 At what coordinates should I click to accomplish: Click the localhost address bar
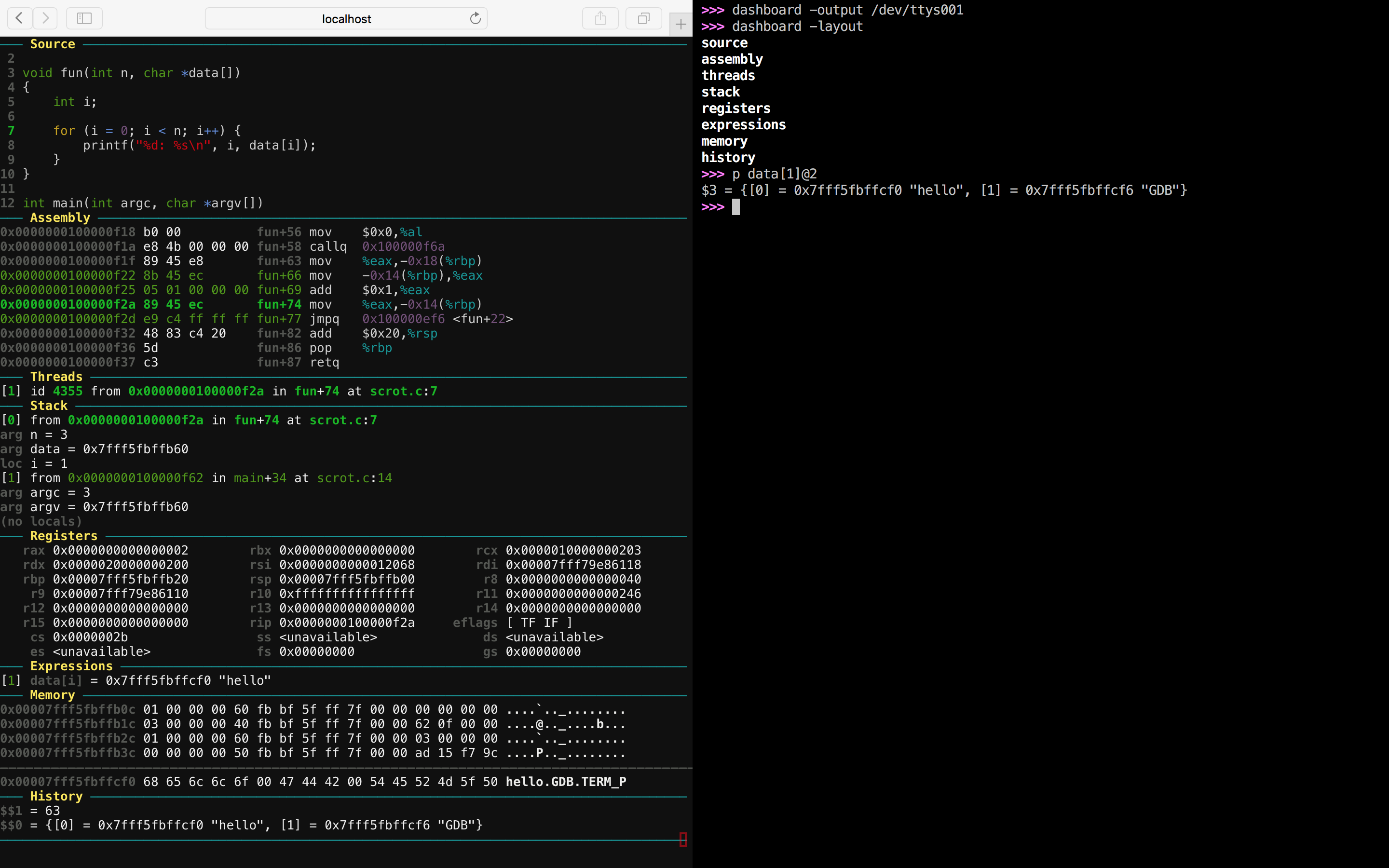coord(345,19)
